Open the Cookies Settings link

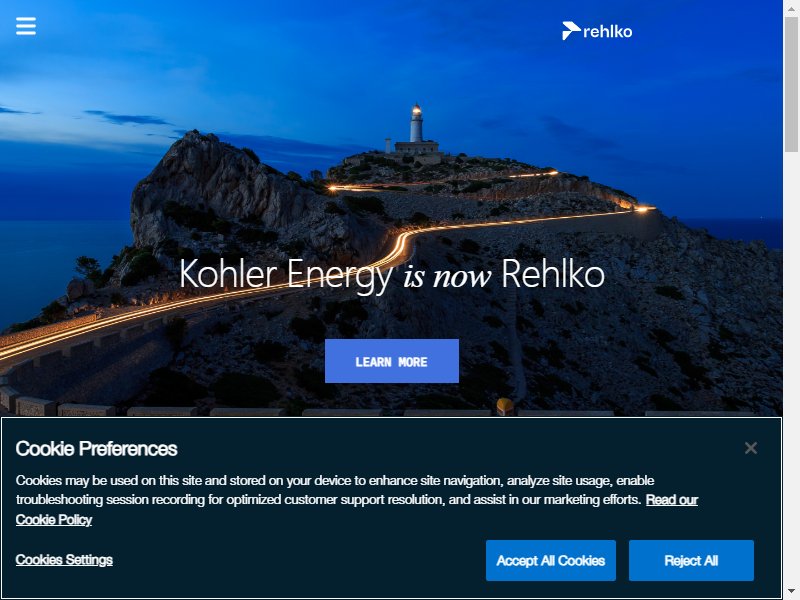click(64, 560)
